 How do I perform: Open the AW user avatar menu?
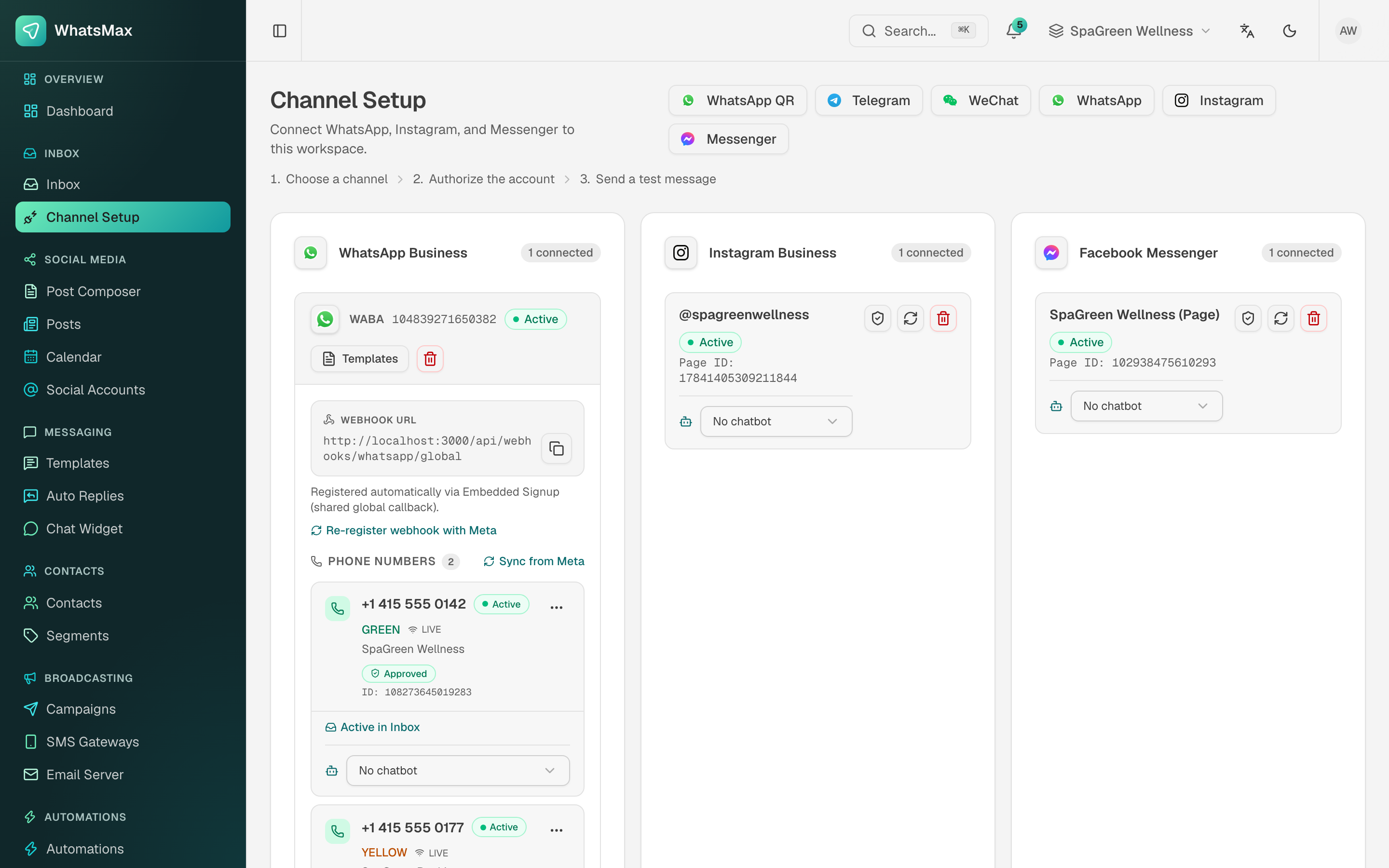click(x=1348, y=31)
